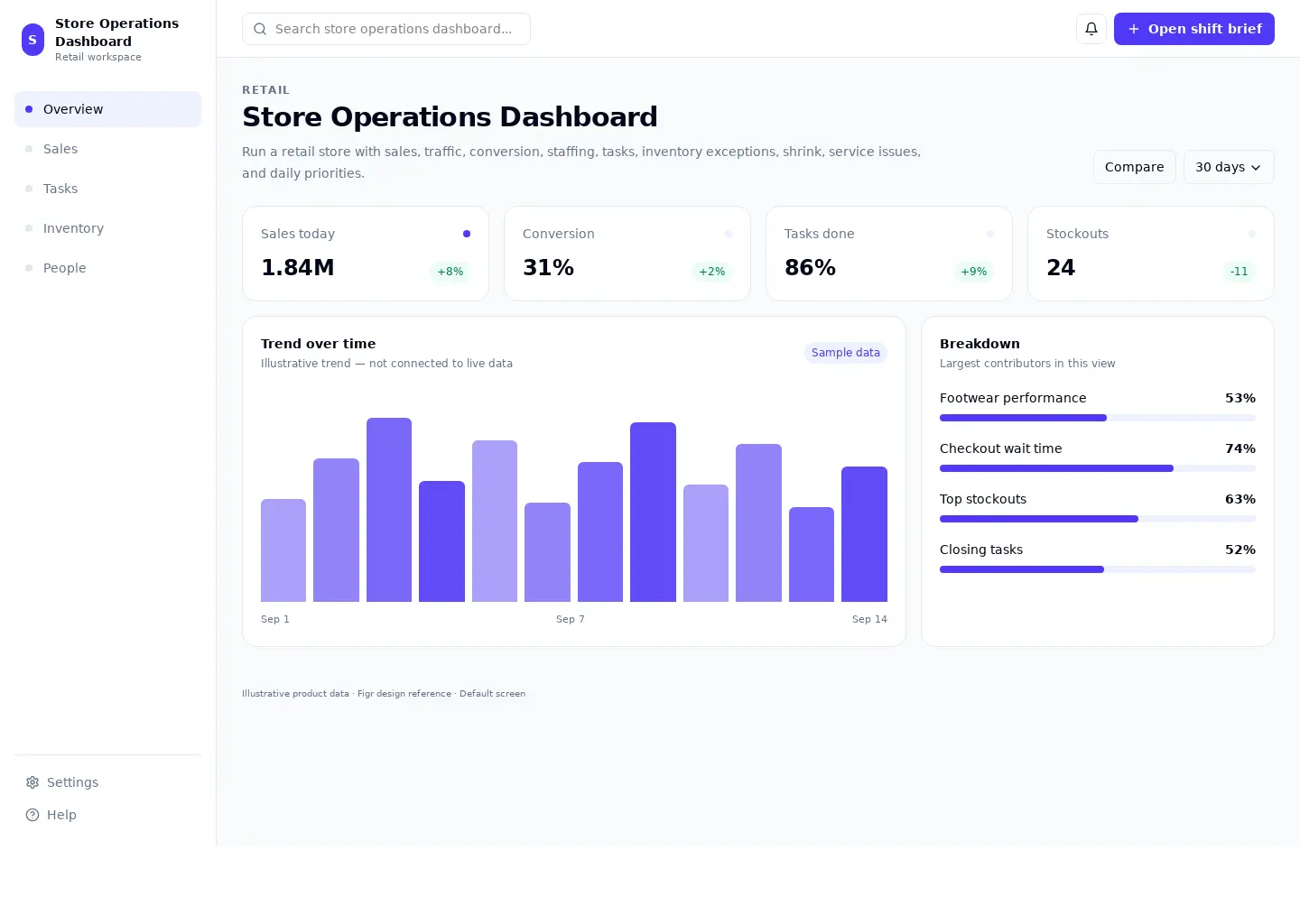
Task: Select the Tasks done metric card
Action: [x=889, y=254]
